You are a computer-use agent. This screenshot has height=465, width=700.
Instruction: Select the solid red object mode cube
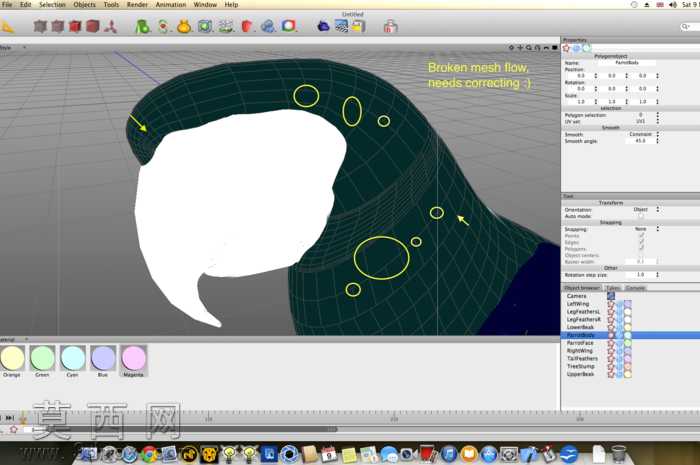pyautogui.click(x=92, y=26)
